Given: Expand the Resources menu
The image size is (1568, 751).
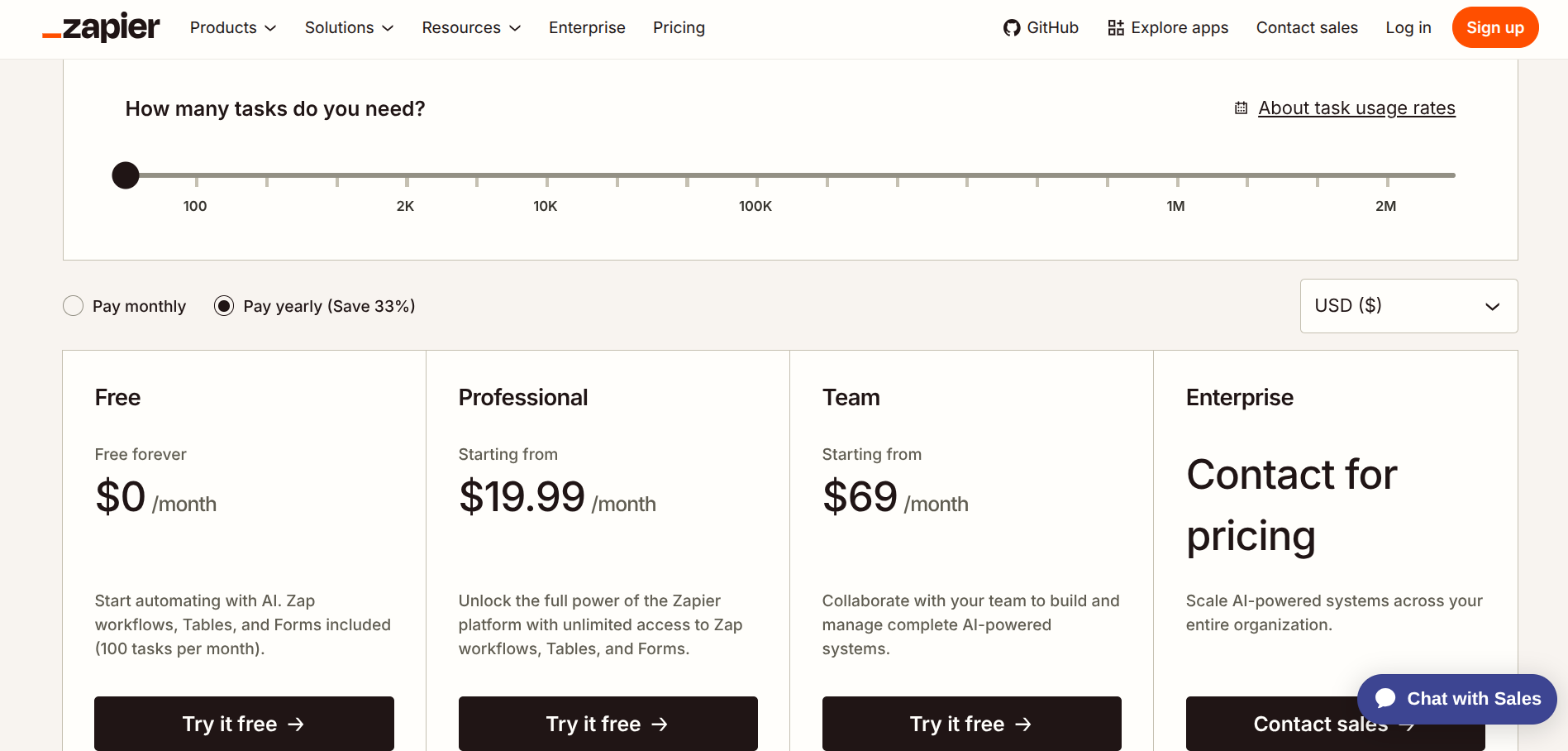Looking at the screenshot, I should tap(471, 28).
